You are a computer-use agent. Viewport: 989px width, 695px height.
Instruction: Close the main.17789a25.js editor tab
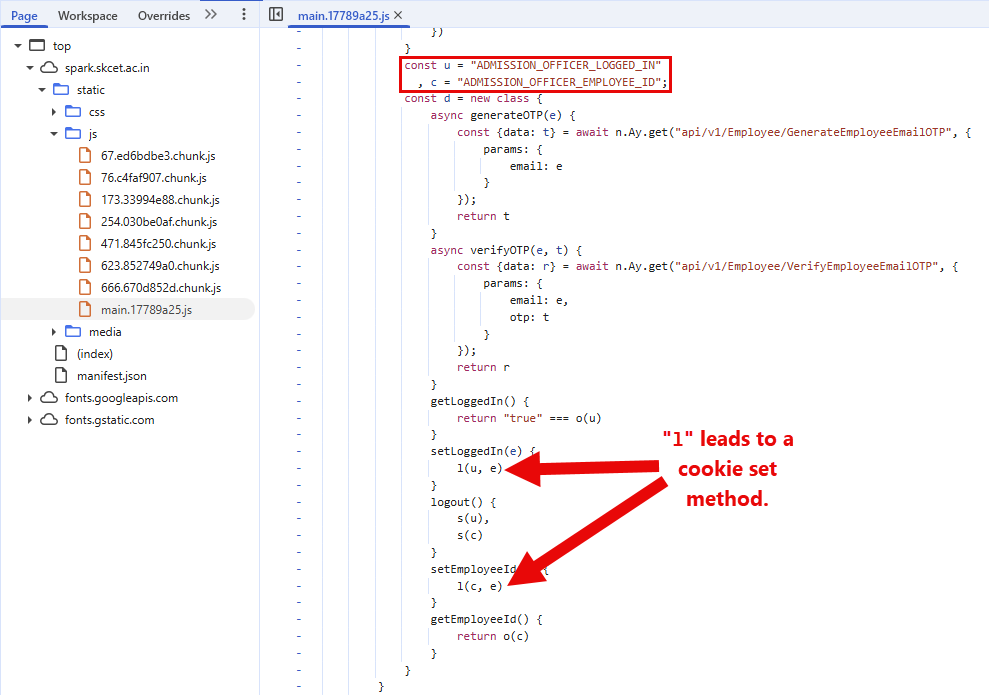pos(398,16)
